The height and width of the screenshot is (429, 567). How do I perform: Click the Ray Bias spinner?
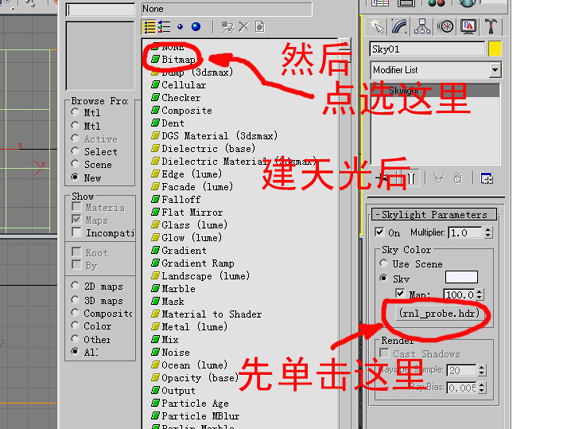482,388
